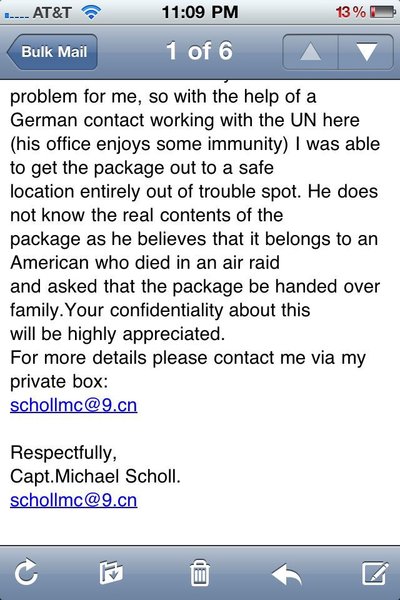Image resolution: width=400 pixels, height=600 pixels.
Task: Tap the Wi-Fi status icon
Action: (91, 13)
